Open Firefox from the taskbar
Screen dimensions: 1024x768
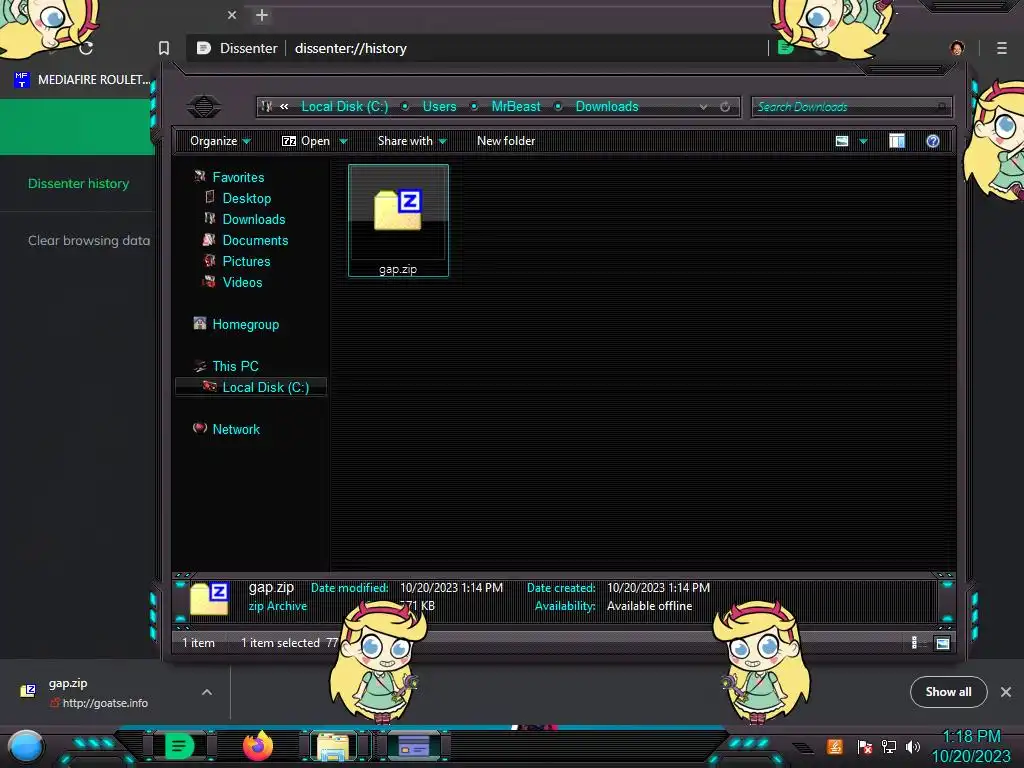click(258, 745)
